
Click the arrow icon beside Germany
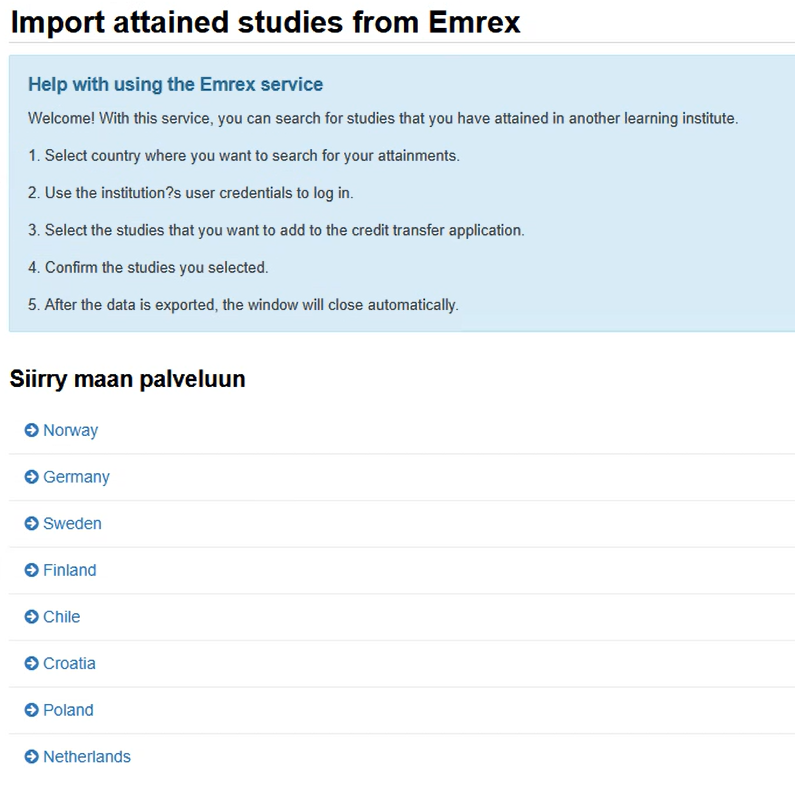pyautogui.click(x=32, y=477)
